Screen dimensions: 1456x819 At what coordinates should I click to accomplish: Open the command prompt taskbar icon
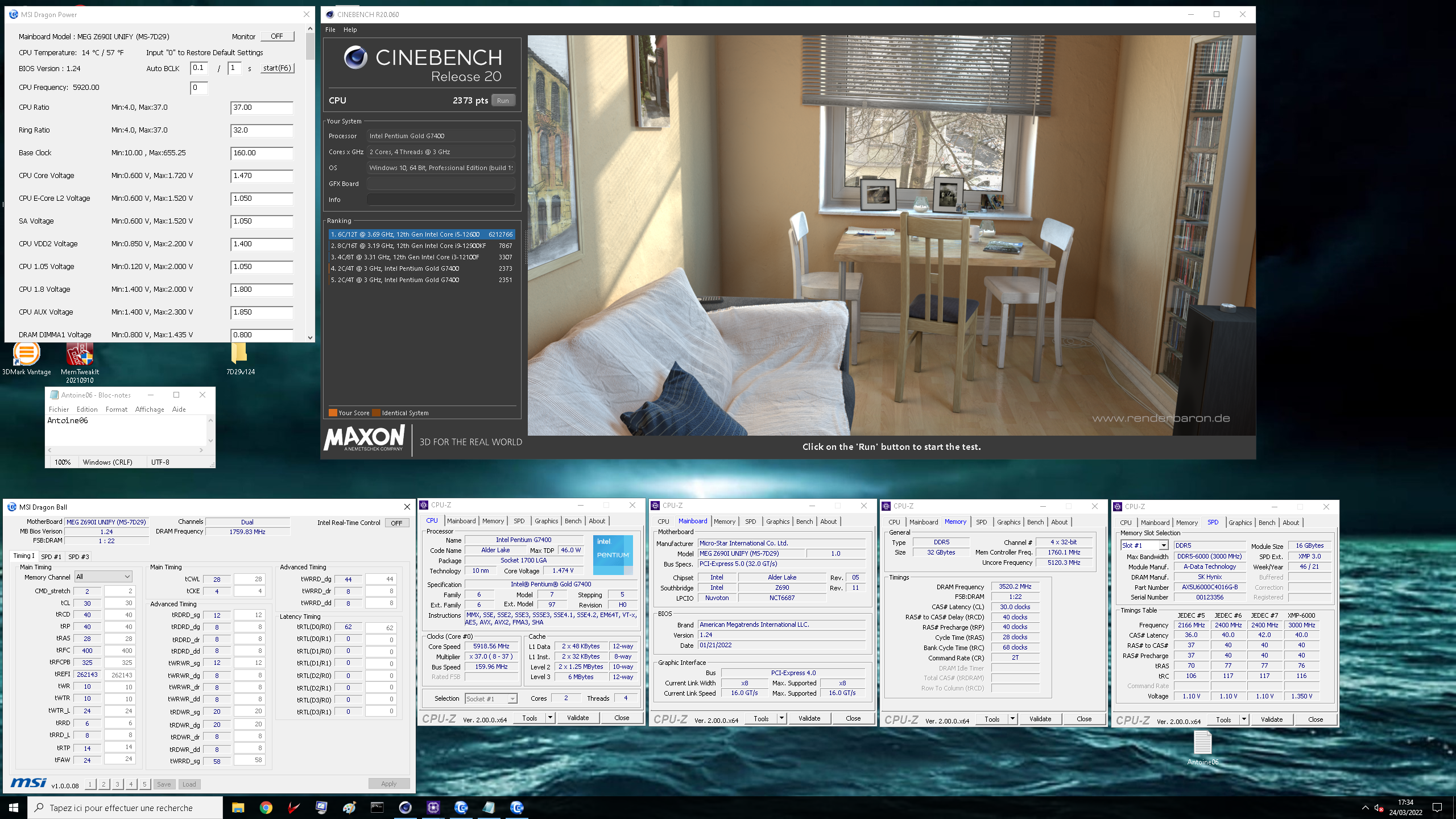377,808
